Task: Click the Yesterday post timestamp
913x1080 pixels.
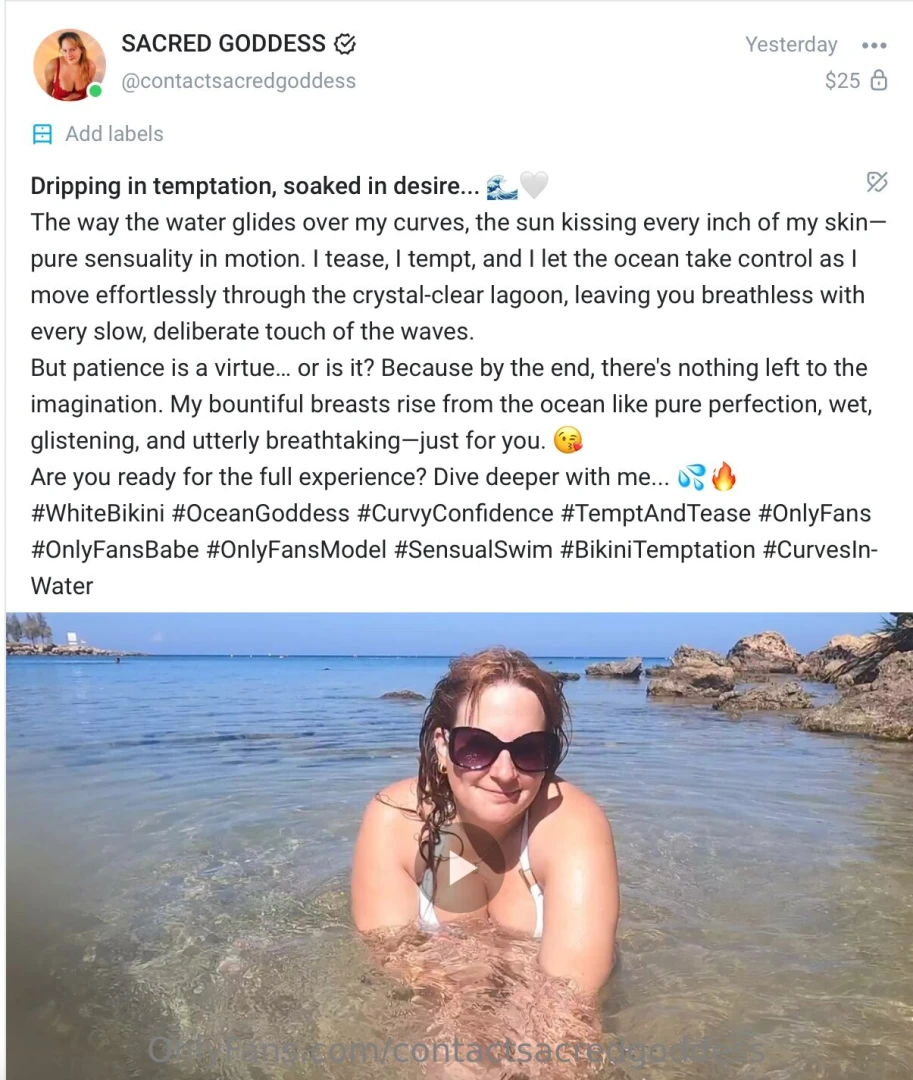Action: click(791, 45)
